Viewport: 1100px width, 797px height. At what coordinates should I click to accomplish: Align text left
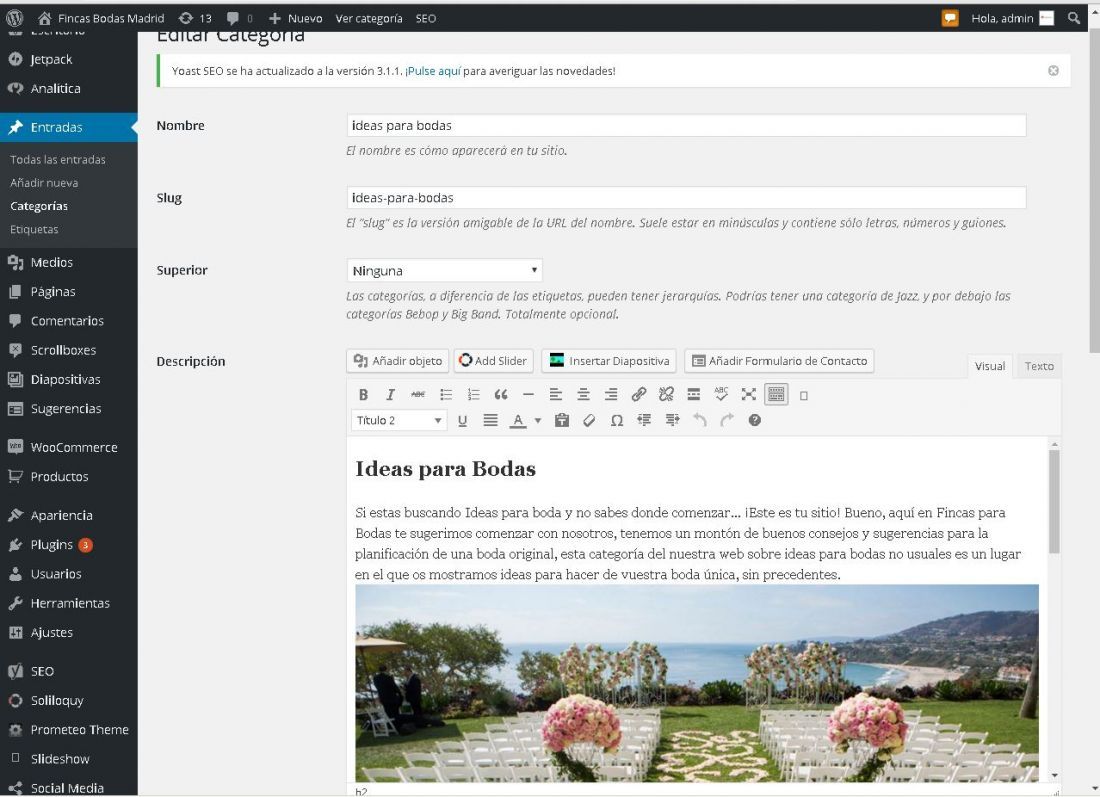click(x=556, y=395)
